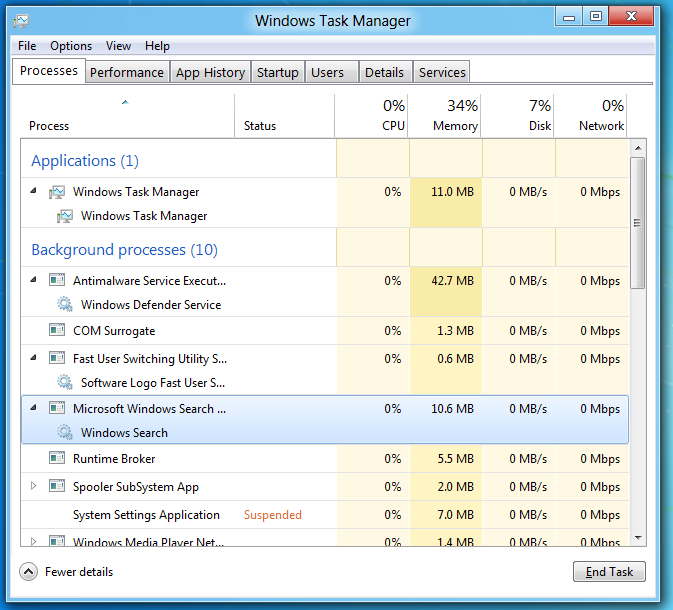673x610 pixels.
Task: Collapse the Windows Task Manager application group
Action: click(x=33, y=191)
